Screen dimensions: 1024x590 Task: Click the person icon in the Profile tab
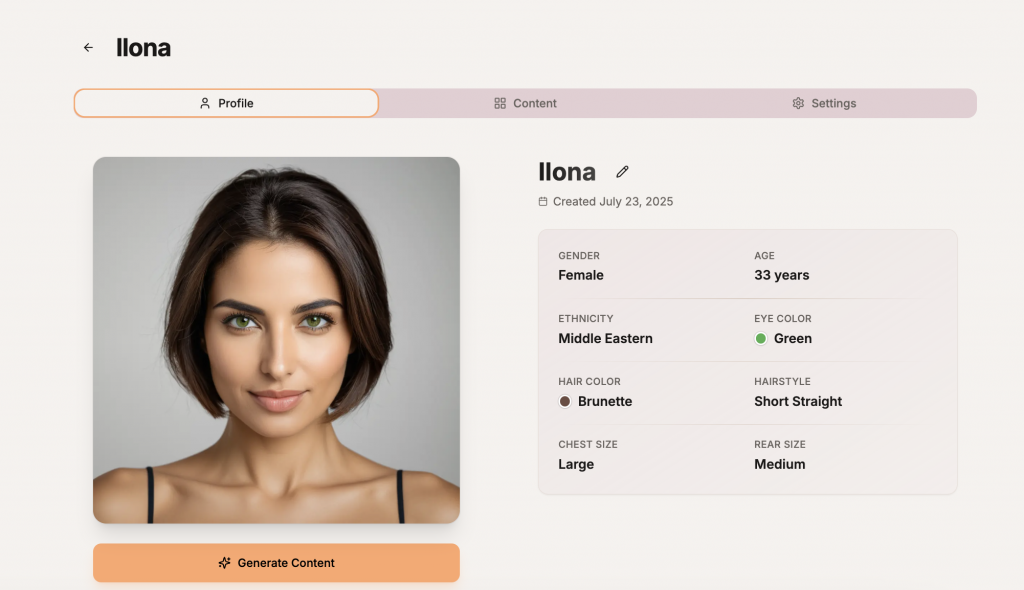tap(205, 103)
